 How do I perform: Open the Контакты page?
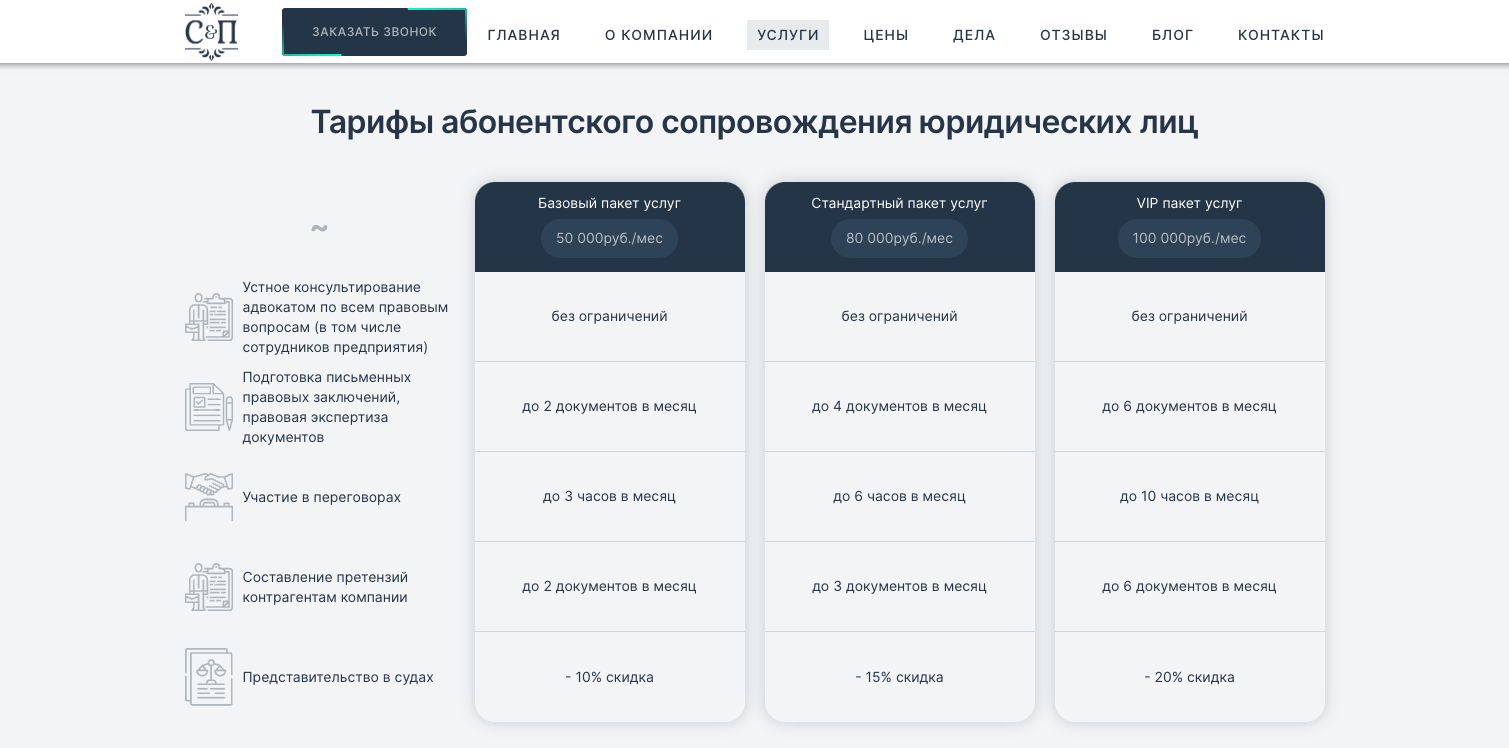point(1281,35)
